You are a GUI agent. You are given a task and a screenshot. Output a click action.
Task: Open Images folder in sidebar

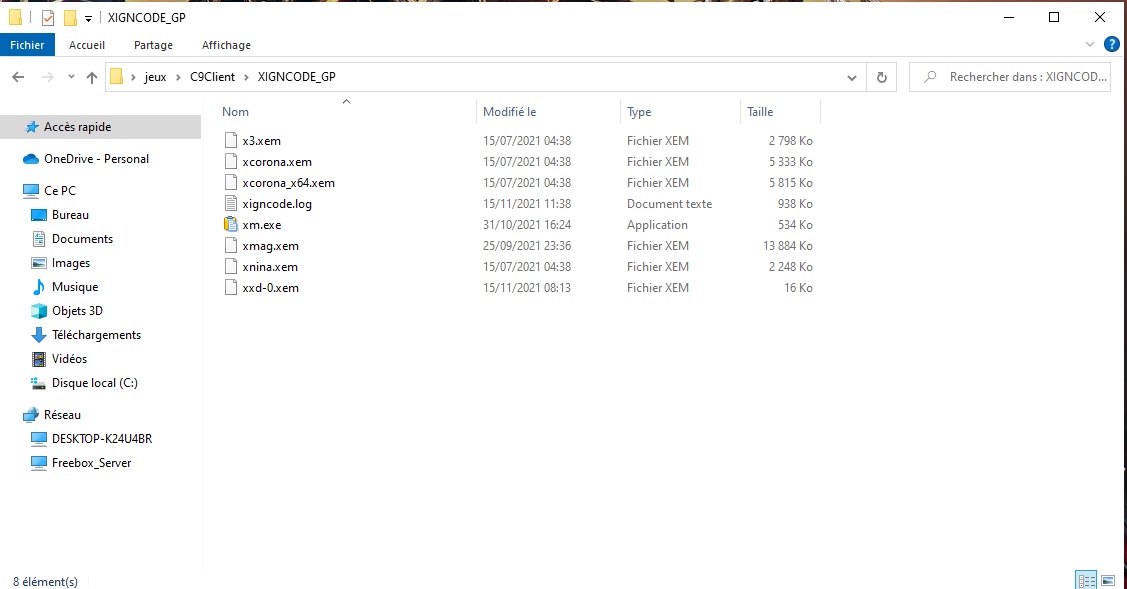click(x=70, y=263)
